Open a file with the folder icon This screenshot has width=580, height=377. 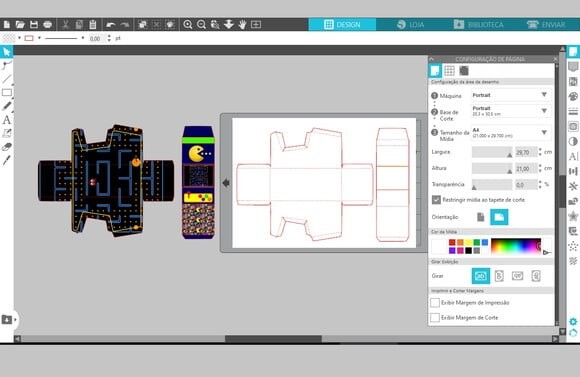(20, 25)
